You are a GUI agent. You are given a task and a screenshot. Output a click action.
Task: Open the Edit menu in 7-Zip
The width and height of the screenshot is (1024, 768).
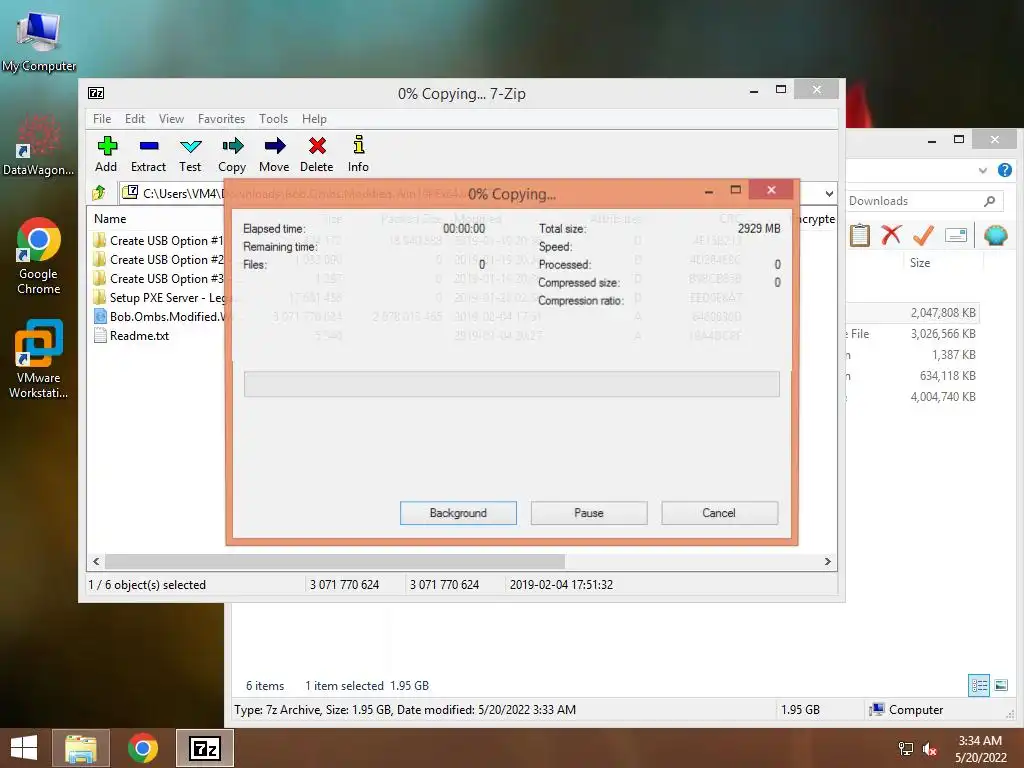click(135, 119)
